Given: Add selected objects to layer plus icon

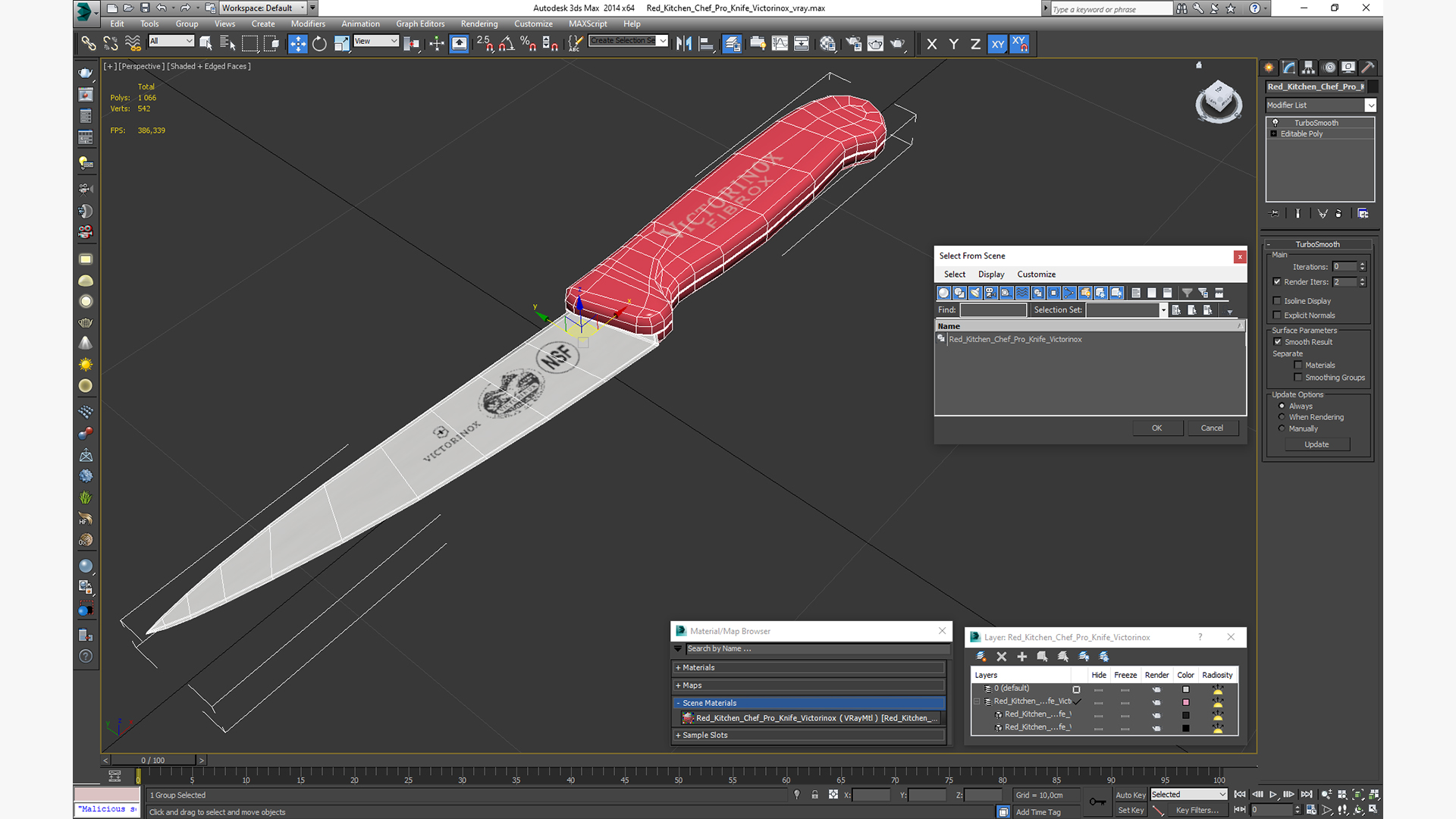Looking at the screenshot, I should (x=1021, y=657).
